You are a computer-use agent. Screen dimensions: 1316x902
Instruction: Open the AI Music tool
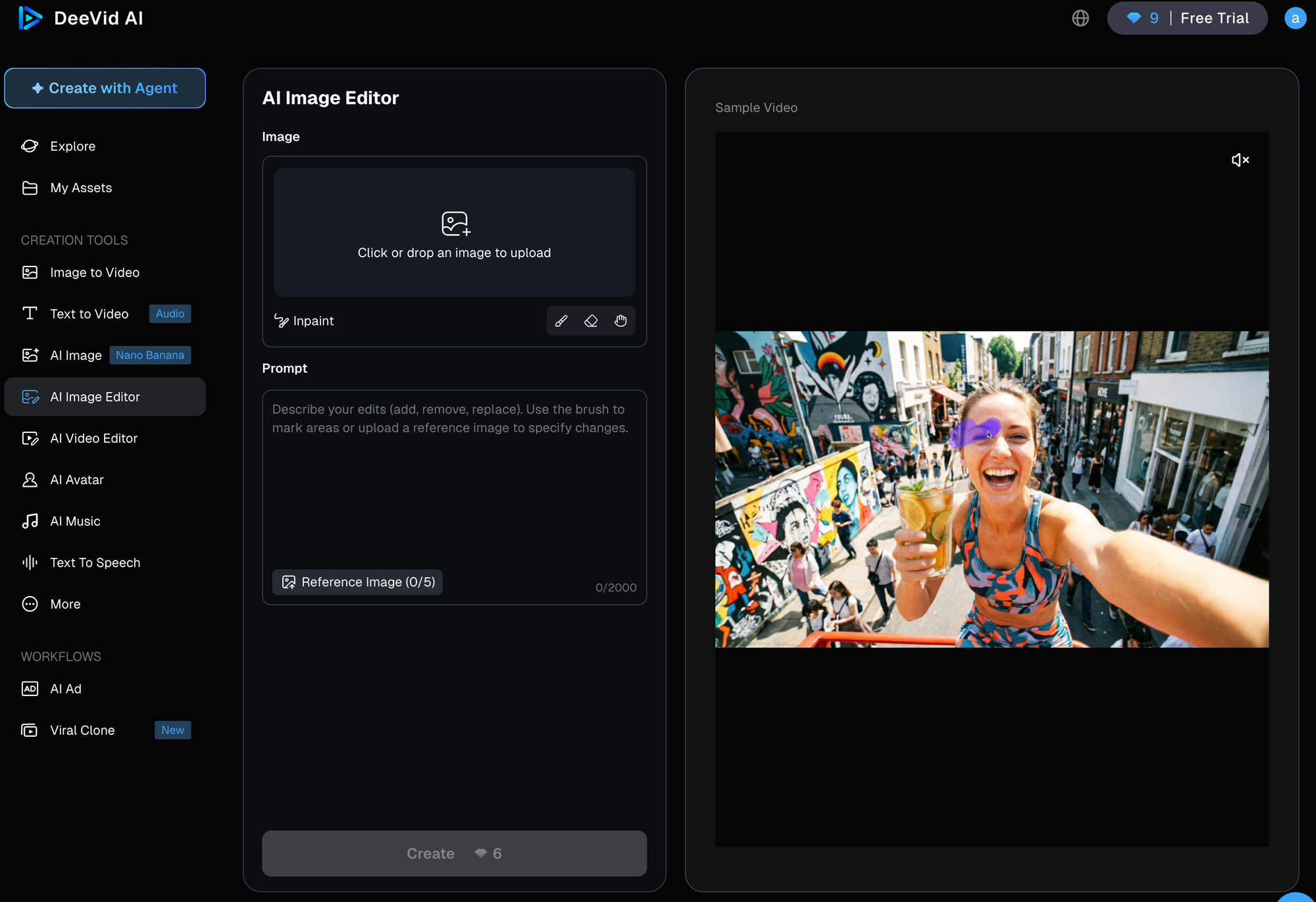coord(75,521)
